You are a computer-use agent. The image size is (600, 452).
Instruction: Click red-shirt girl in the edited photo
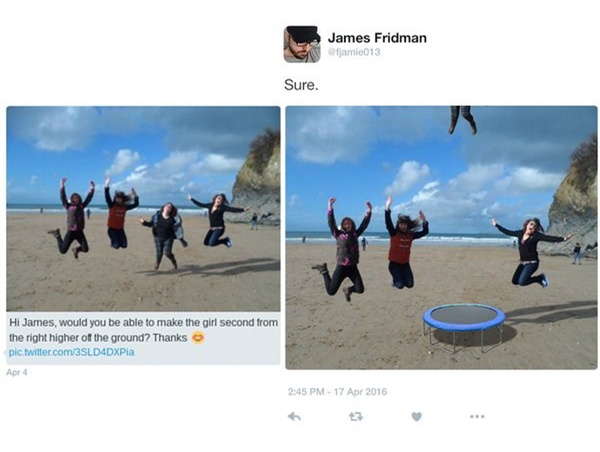[x=404, y=242]
